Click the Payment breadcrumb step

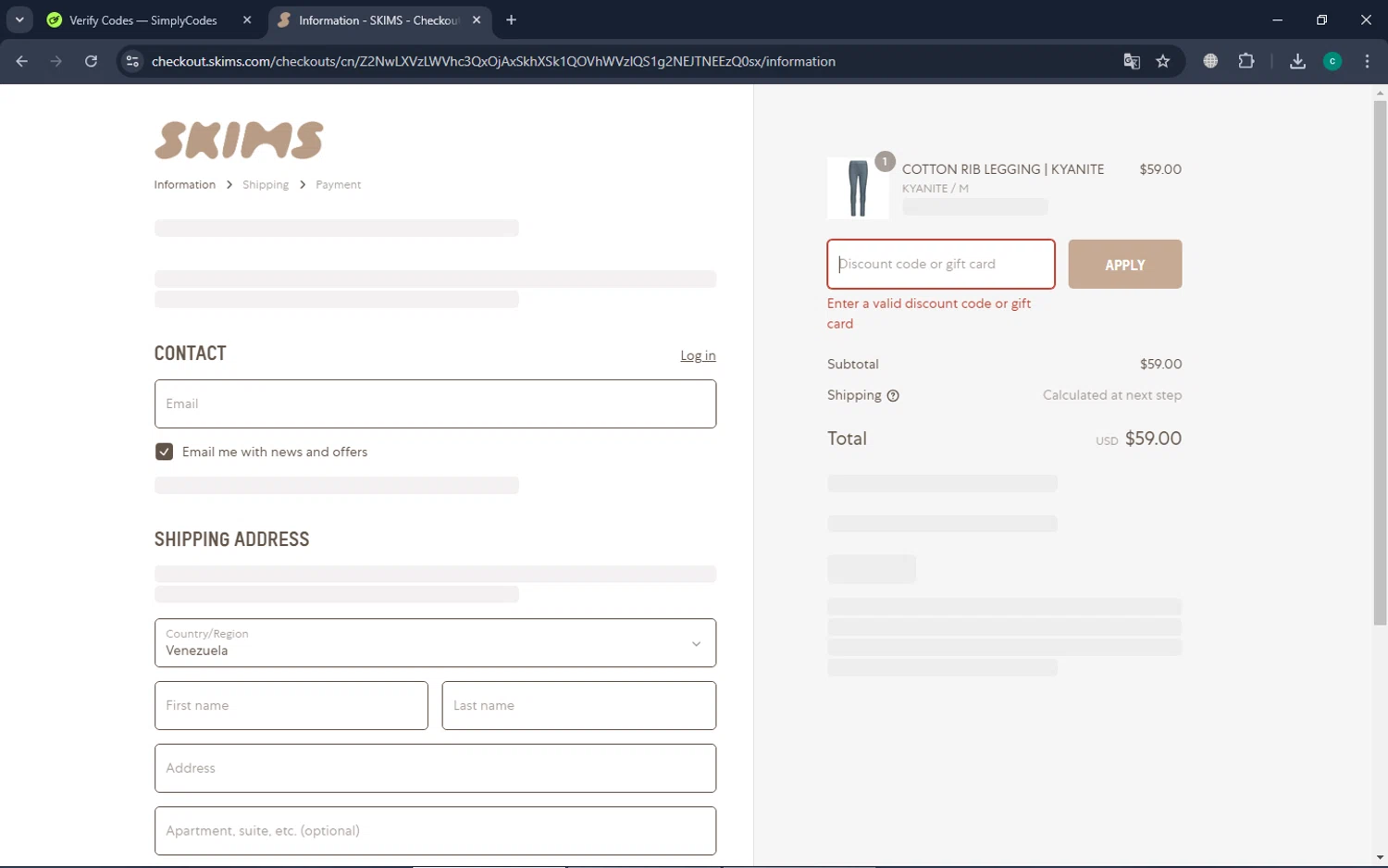point(338,185)
